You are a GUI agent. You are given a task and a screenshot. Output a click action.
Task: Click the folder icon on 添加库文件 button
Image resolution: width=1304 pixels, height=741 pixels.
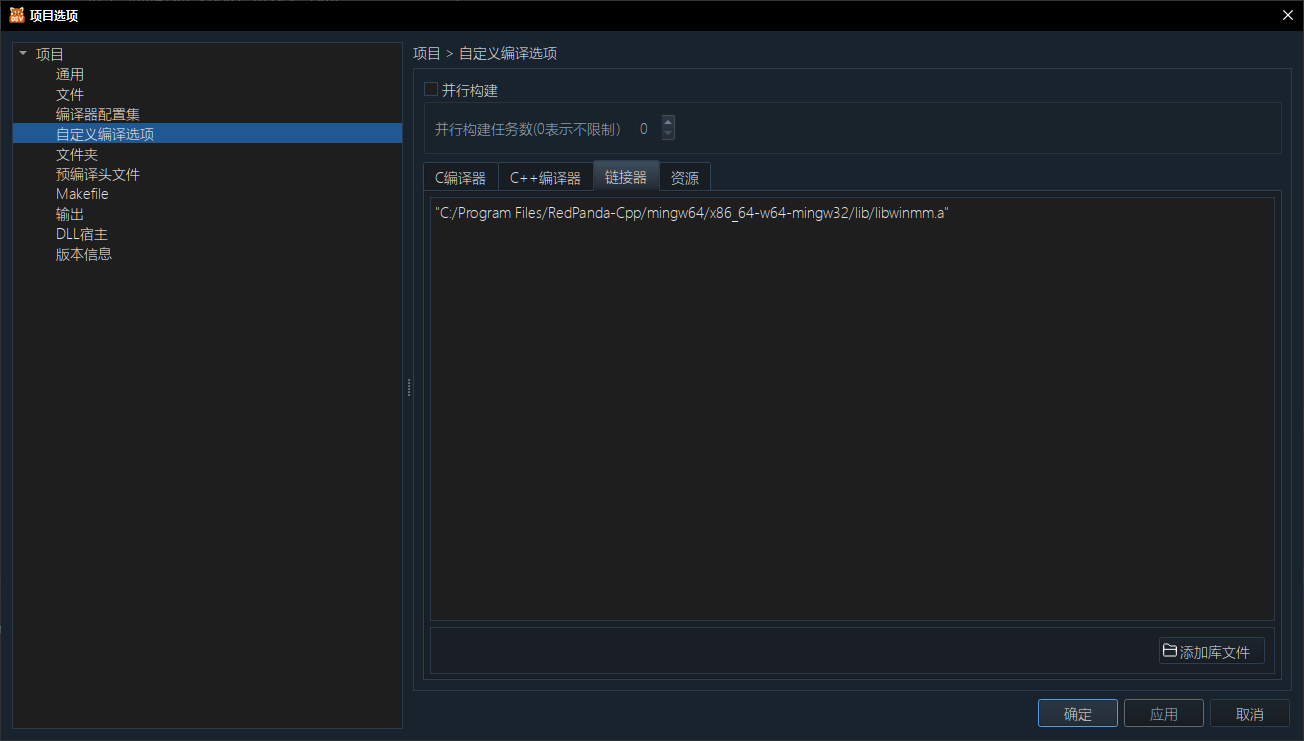(1169, 651)
